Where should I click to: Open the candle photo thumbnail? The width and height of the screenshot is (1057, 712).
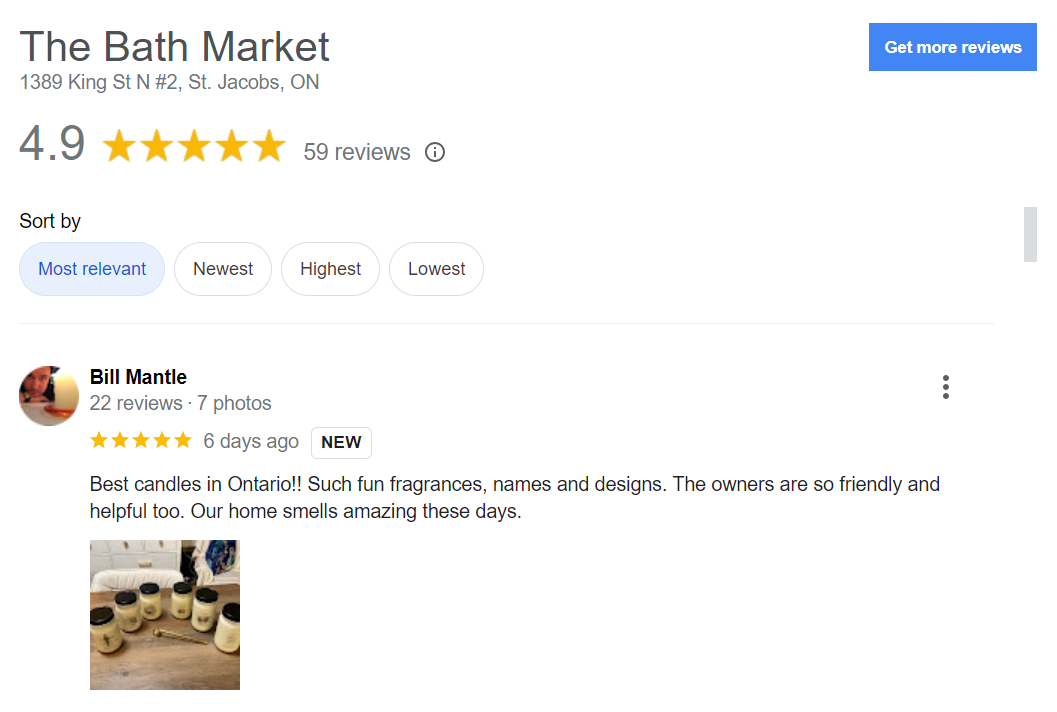pos(165,614)
